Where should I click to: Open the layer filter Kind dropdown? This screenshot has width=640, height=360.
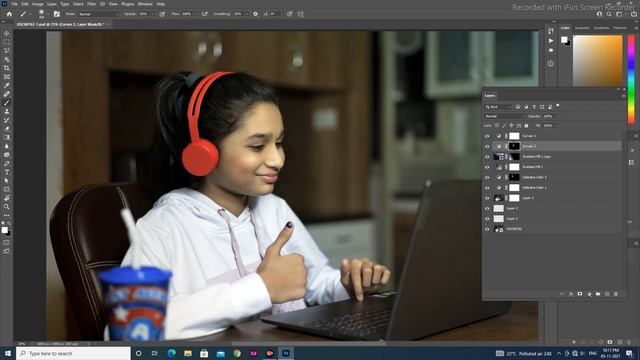point(498,107)
